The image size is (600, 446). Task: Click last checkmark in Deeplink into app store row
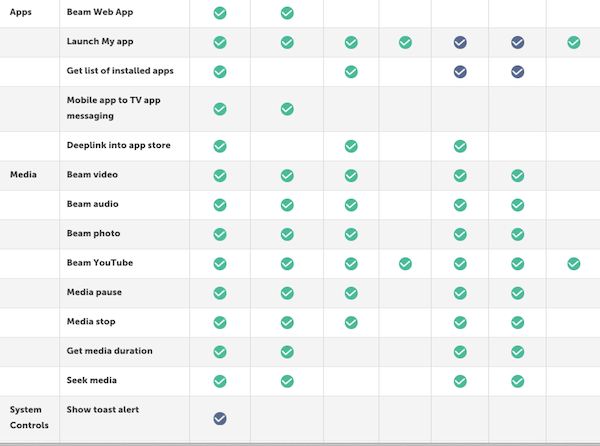[x=460, y=146]
